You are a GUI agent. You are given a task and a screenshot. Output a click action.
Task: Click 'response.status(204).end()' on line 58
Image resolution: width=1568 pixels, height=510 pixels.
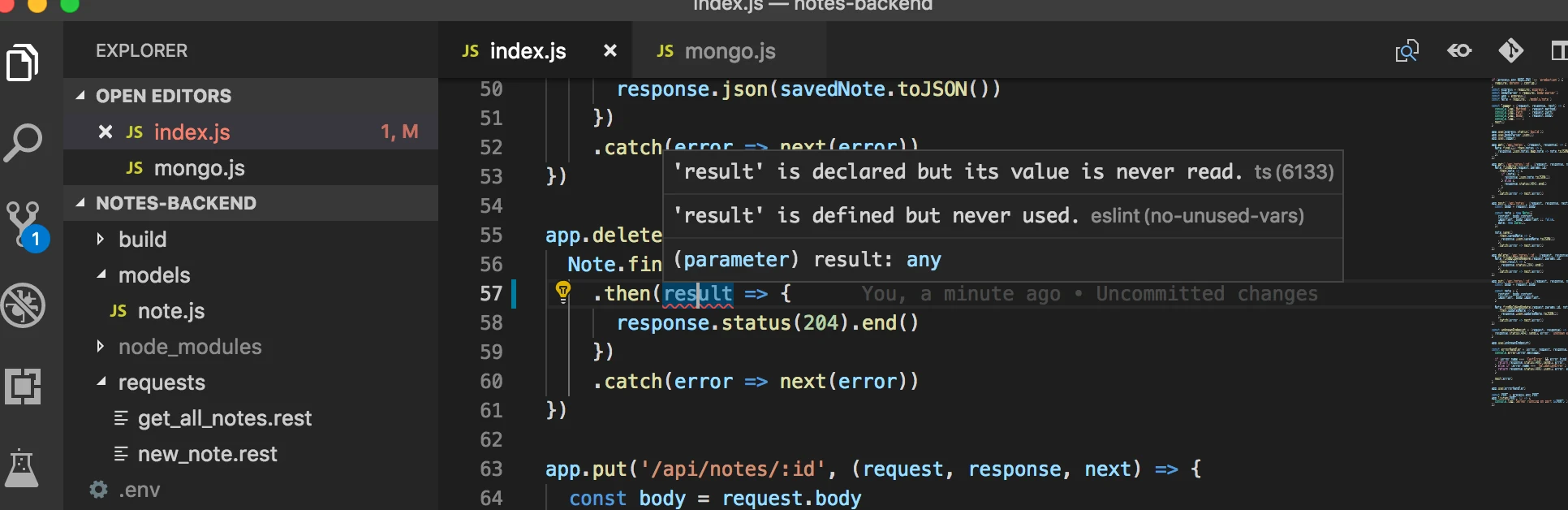[x=768, y=322]
